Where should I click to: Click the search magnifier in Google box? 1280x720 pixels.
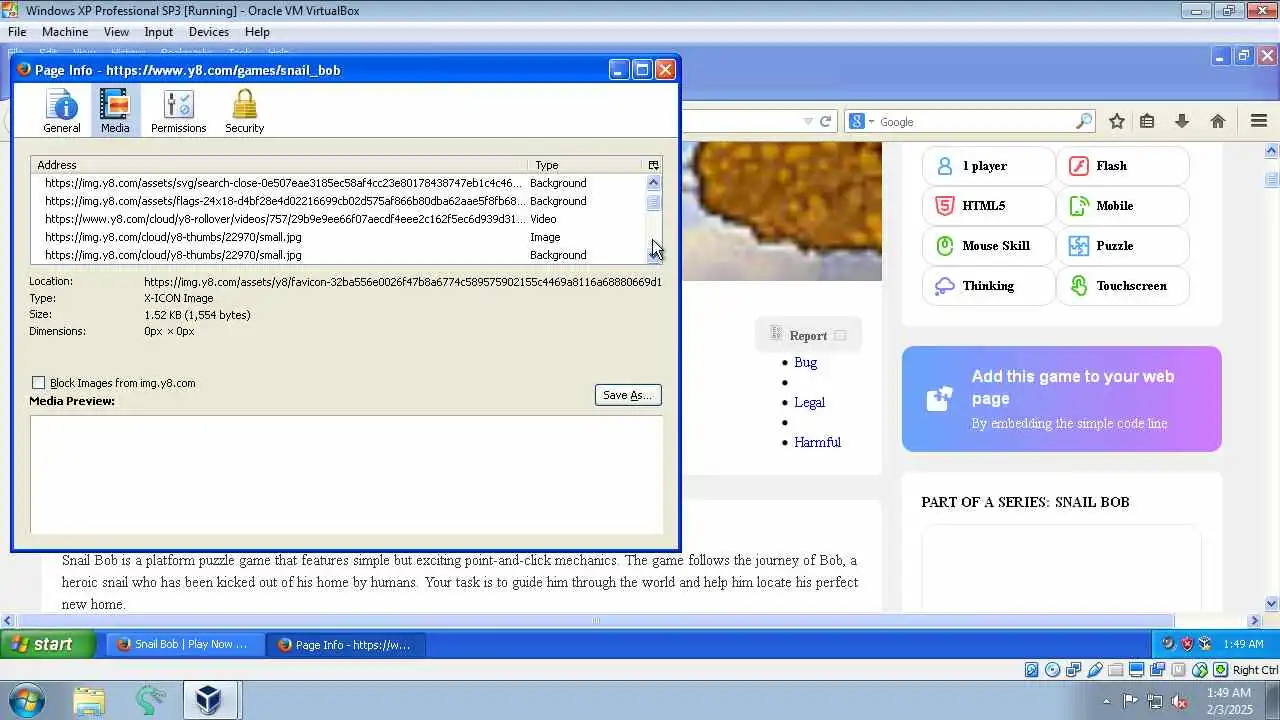click(x=1084, y=121)
